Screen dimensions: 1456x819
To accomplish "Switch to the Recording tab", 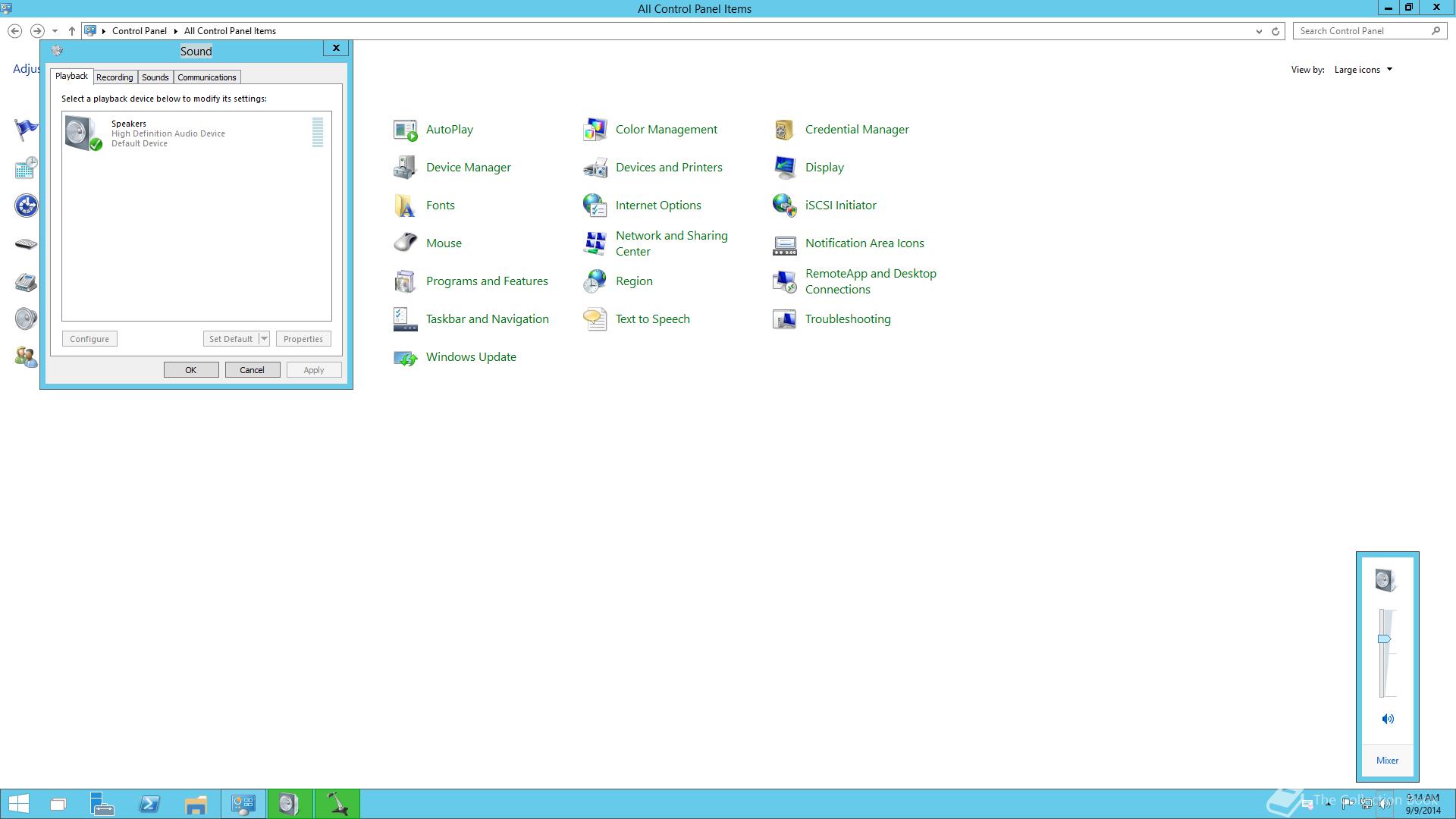I will click(x=115, y=77).
